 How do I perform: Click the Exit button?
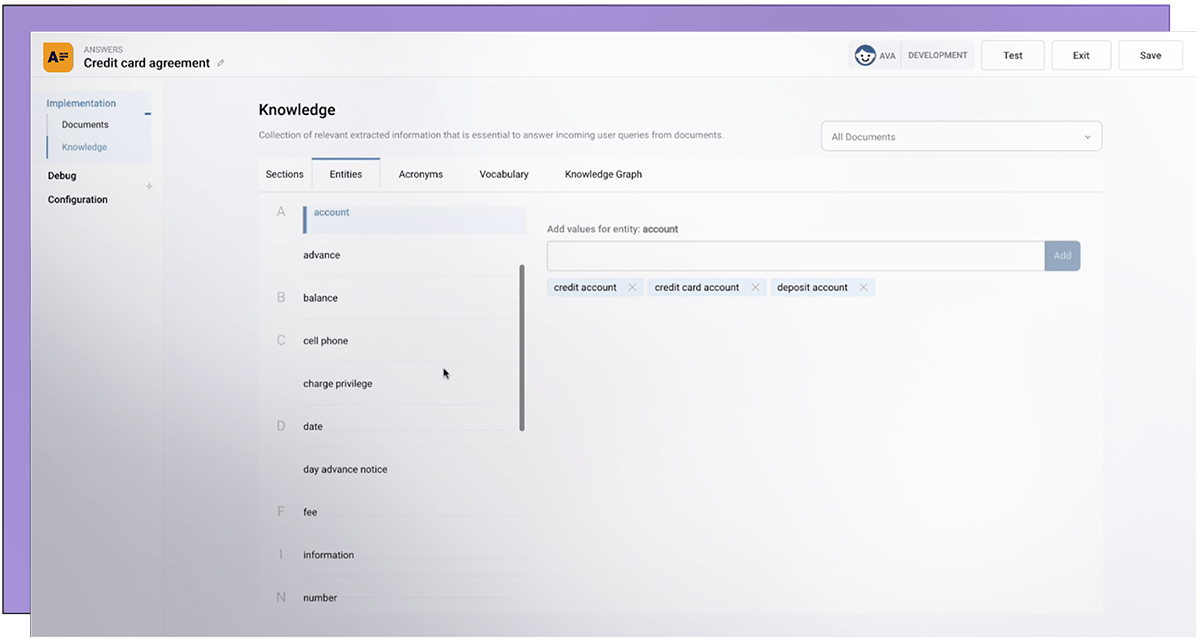pos(1081,56)
